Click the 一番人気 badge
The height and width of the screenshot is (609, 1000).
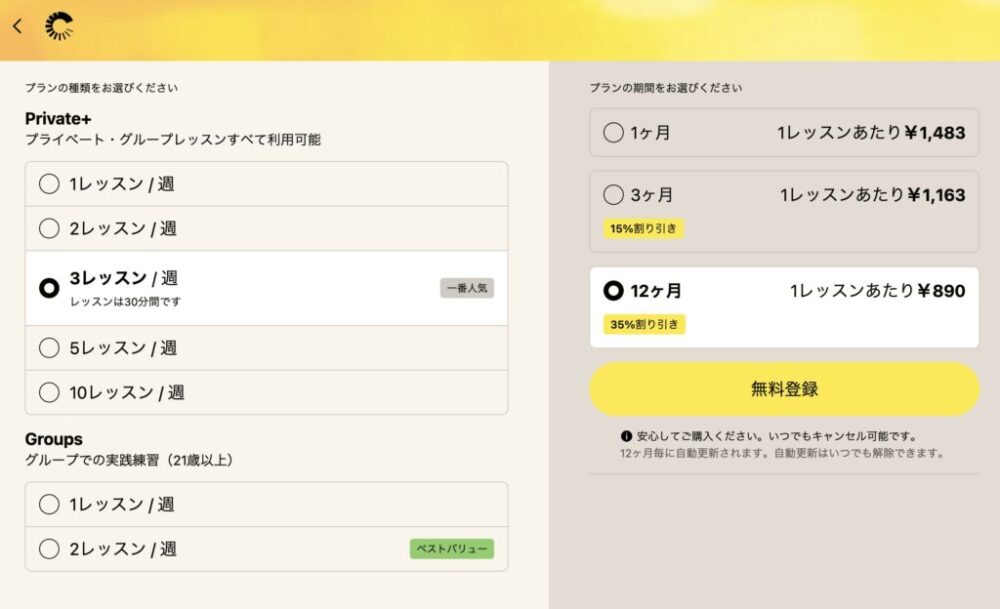tap(467, 288)
